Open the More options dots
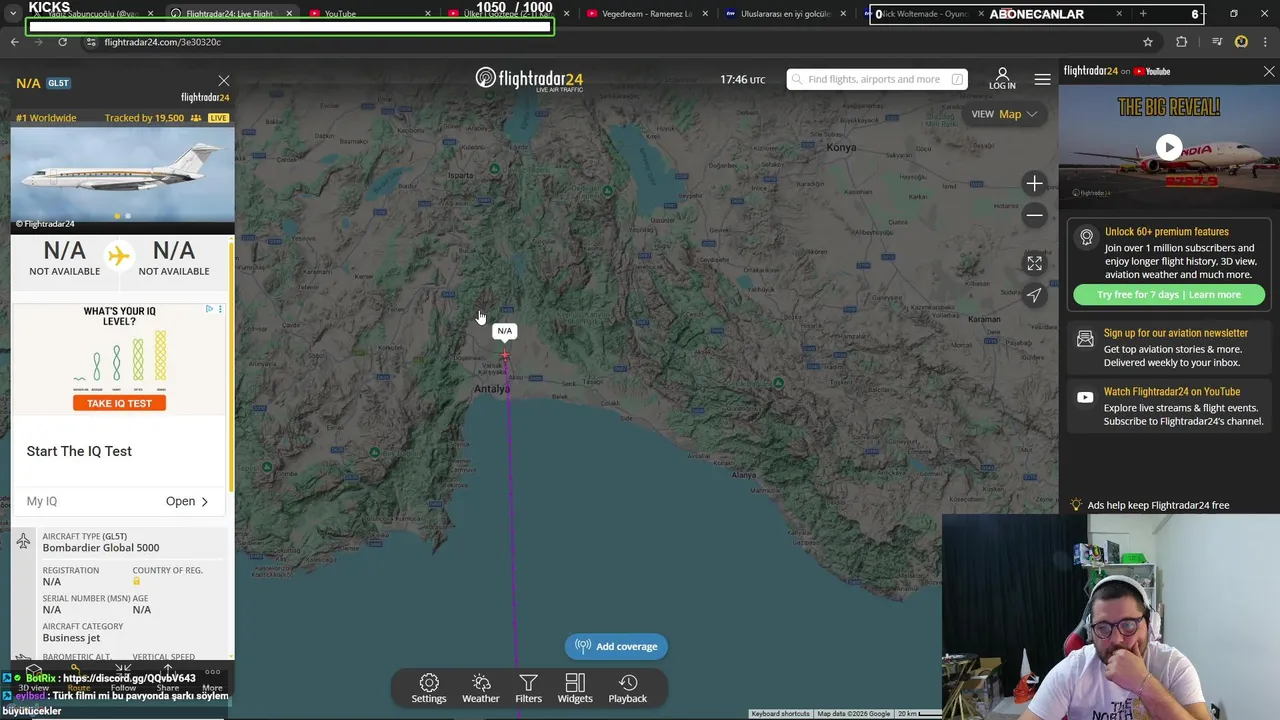 point(212,678)
